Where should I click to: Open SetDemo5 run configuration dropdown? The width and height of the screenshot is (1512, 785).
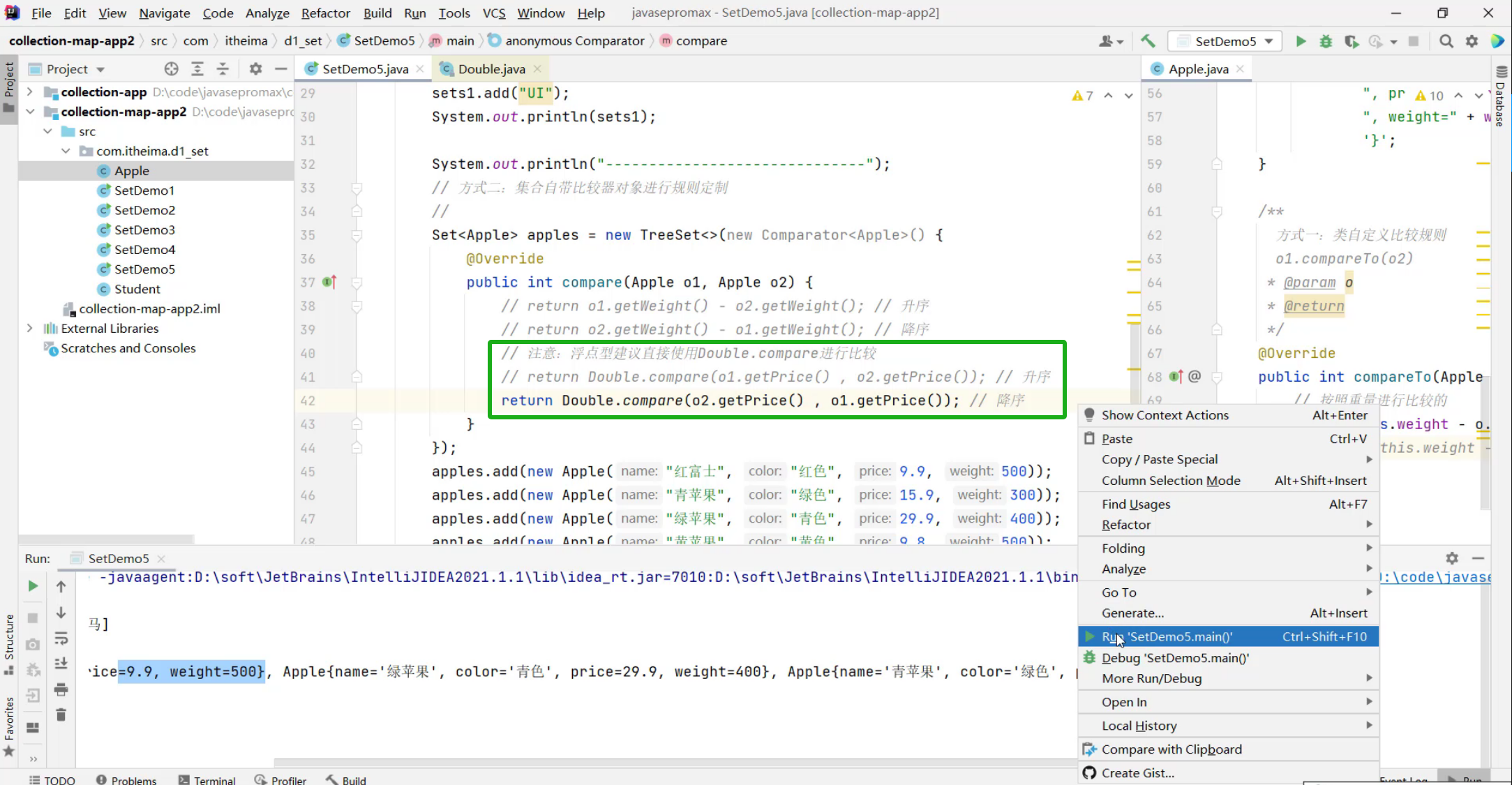(1225, 41)
